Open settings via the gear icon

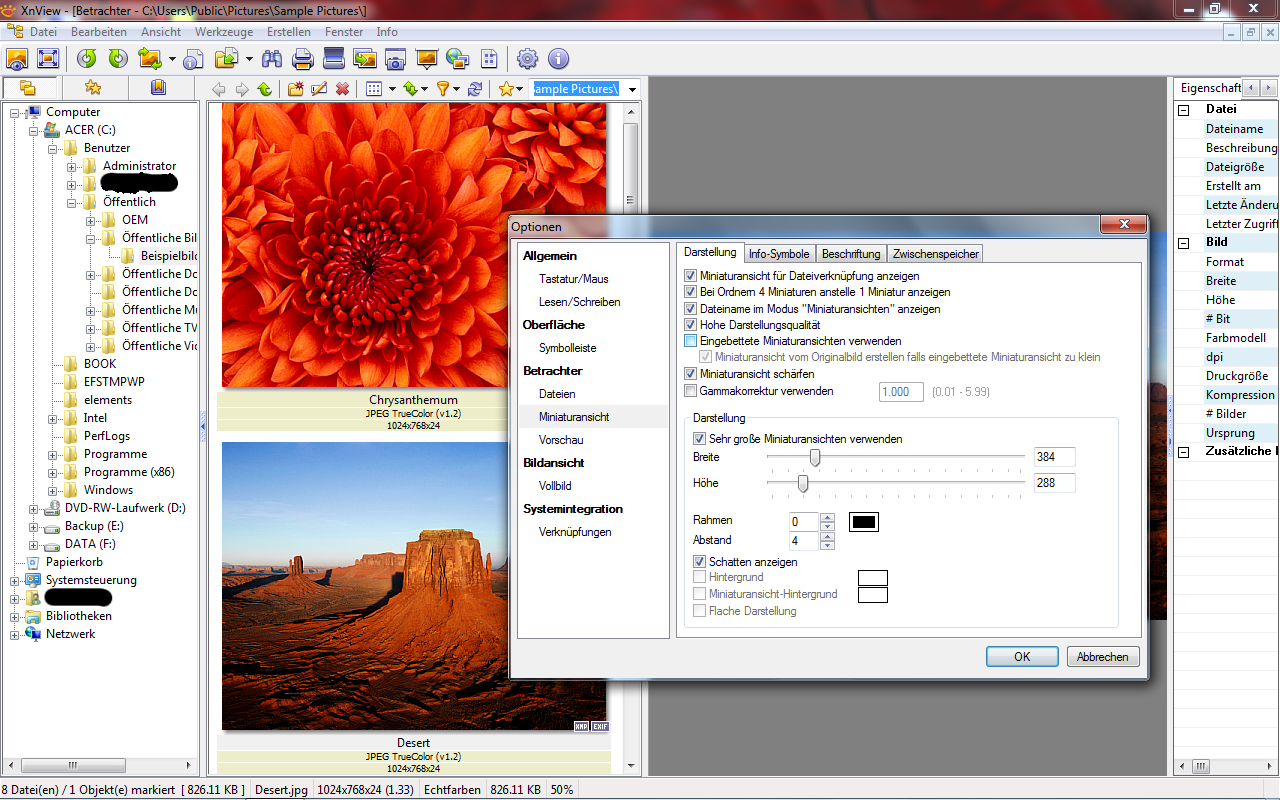[527, 59]
